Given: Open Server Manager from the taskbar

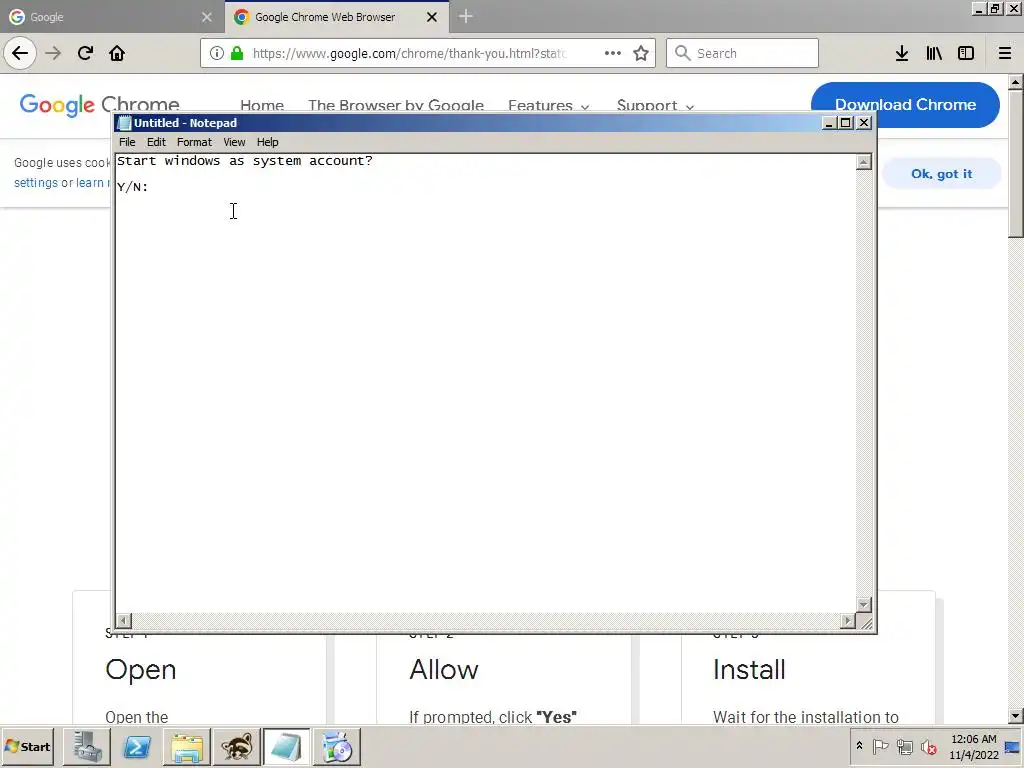Looking at the screenshot, I should coord(87,746).
